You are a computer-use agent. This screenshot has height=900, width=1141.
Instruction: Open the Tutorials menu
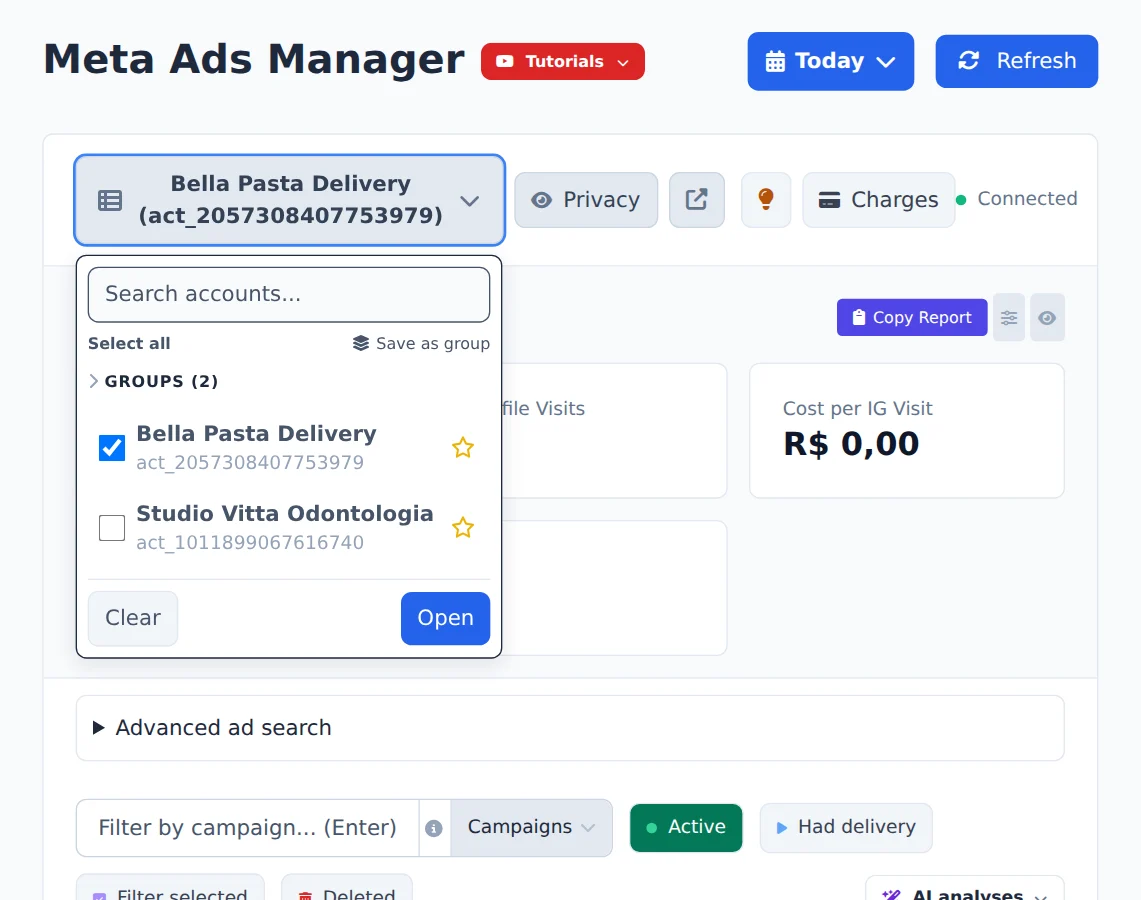(x=562, y=61)
